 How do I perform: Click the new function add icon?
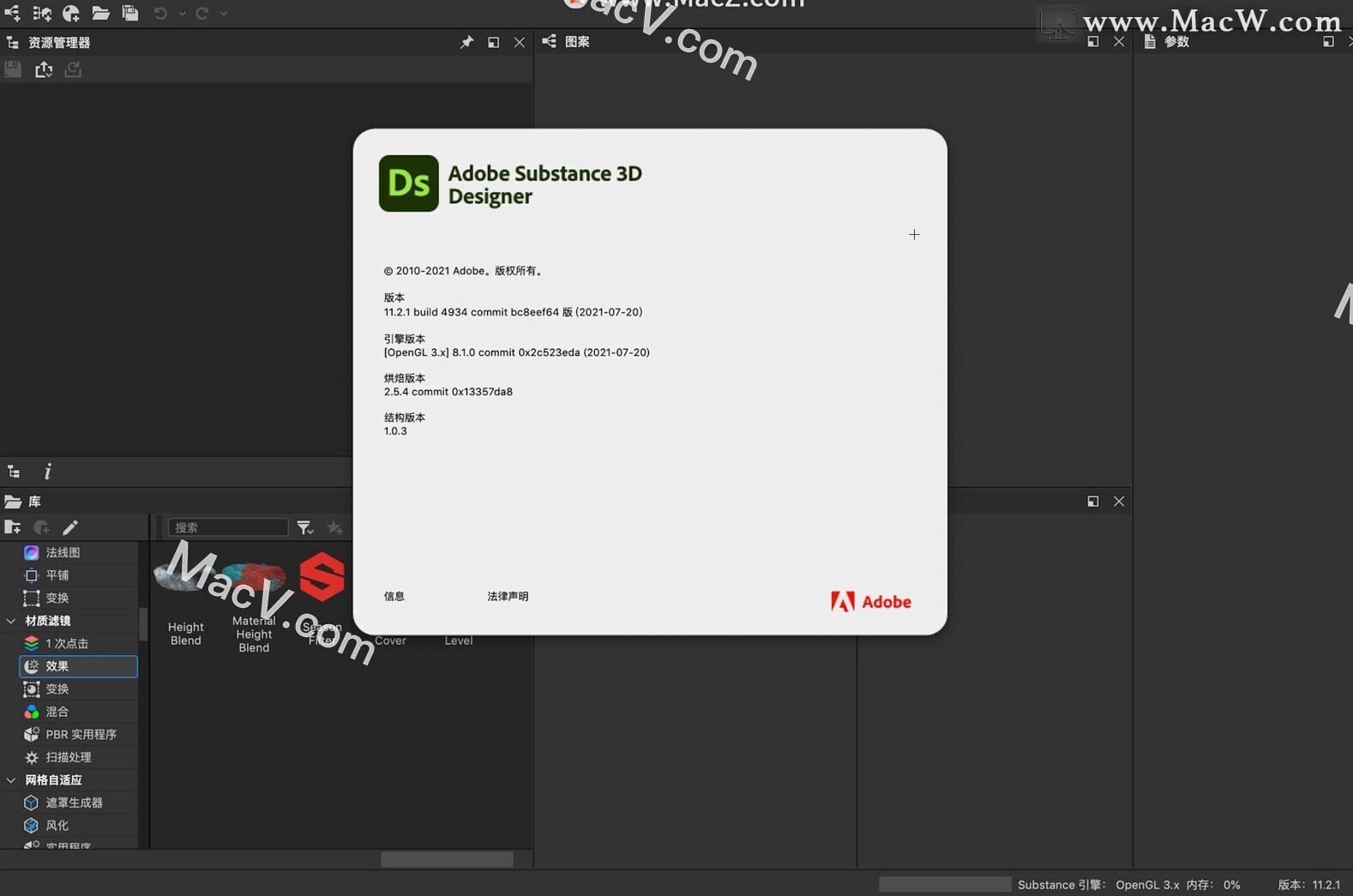[x=71, y=13]
